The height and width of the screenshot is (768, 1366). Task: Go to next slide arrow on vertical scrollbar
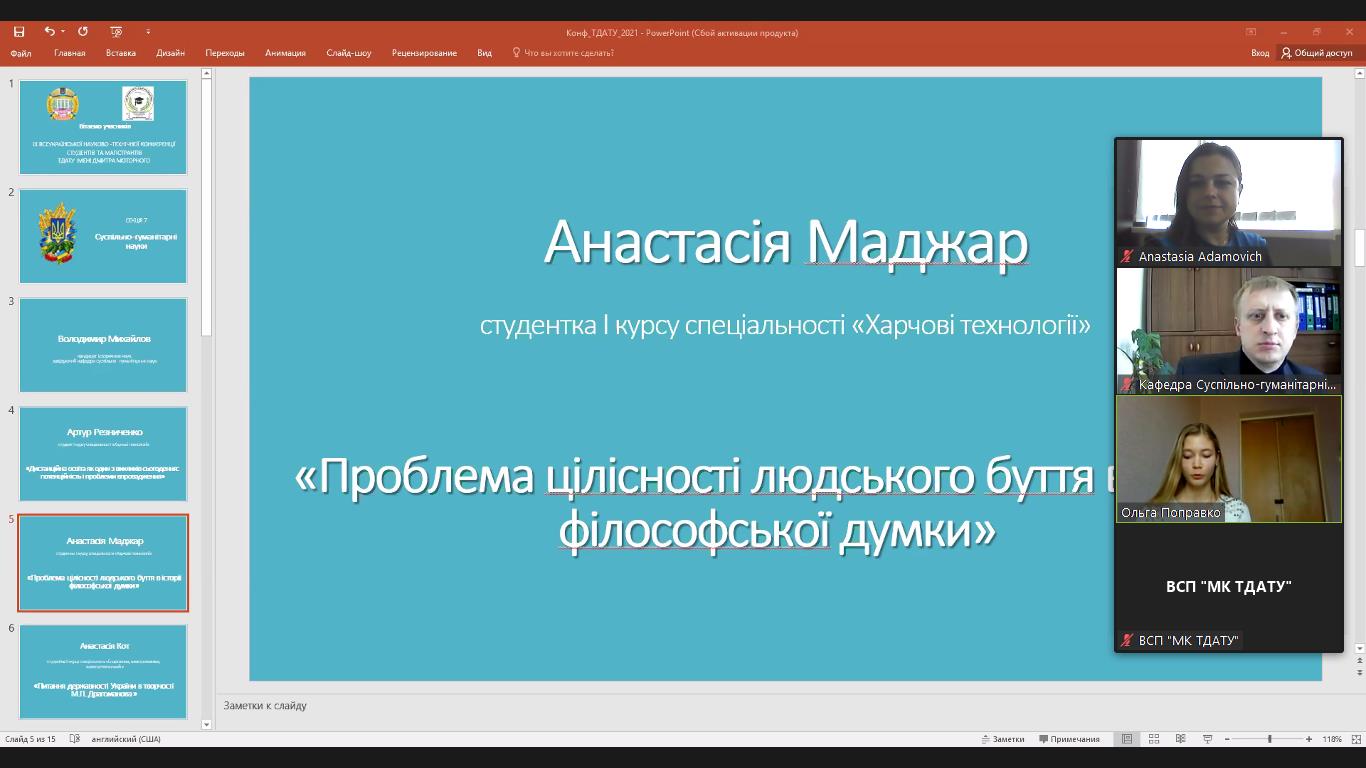pos(1360,673)
